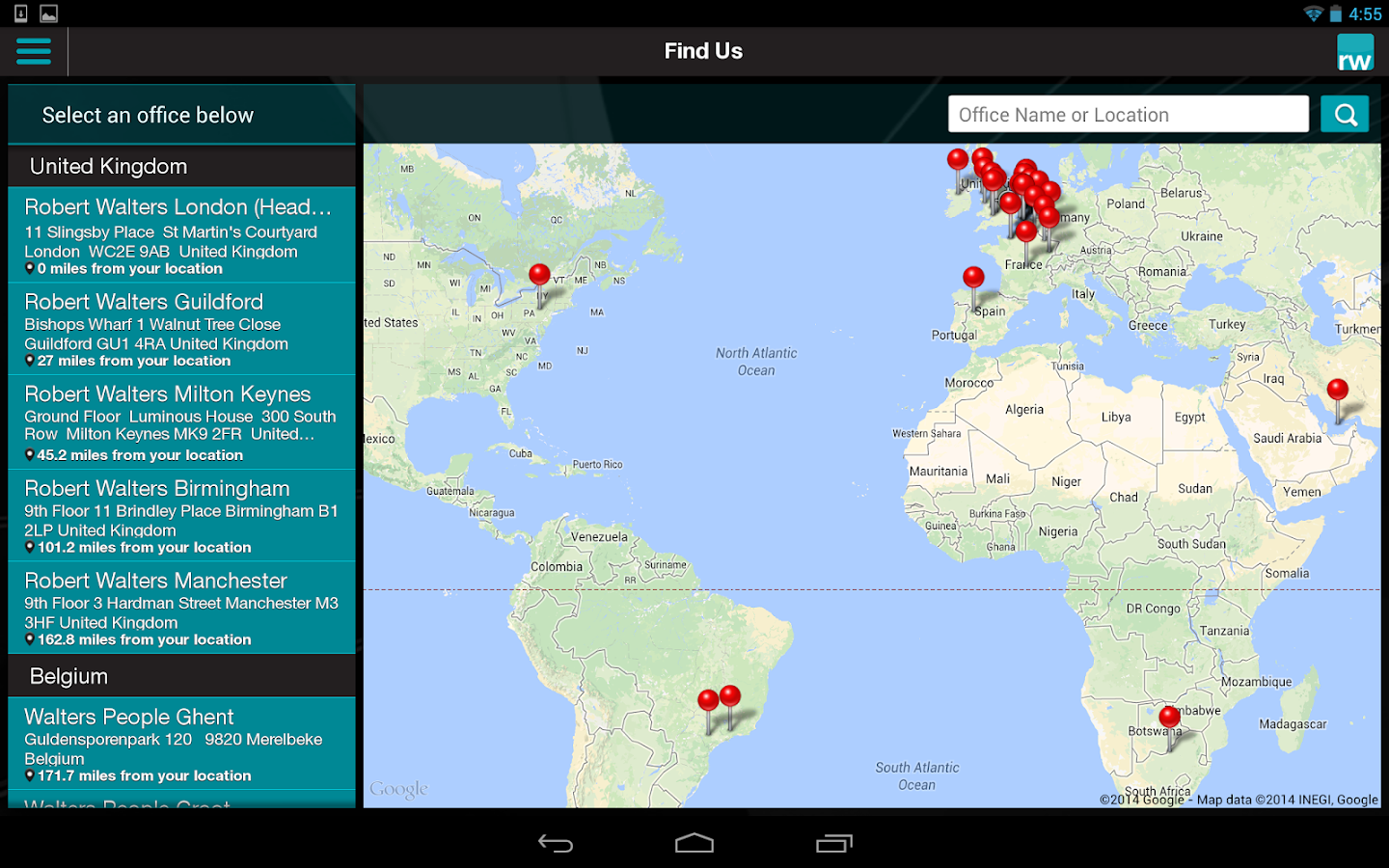This screenshot has width=1389, height=868.
Task: Tap the battery status icon
Action: (x=1336, y=14)
